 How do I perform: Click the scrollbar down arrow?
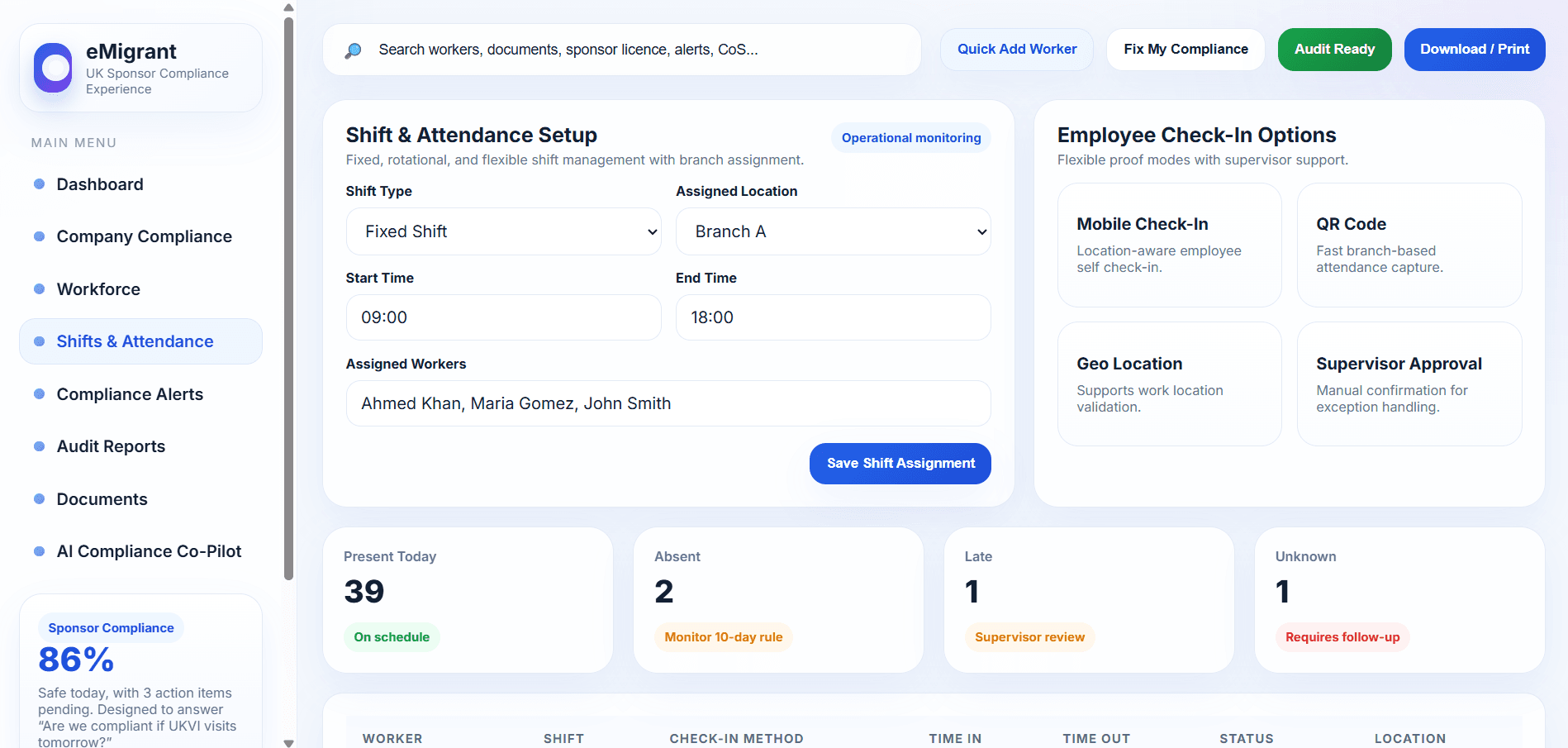[288, 742]
